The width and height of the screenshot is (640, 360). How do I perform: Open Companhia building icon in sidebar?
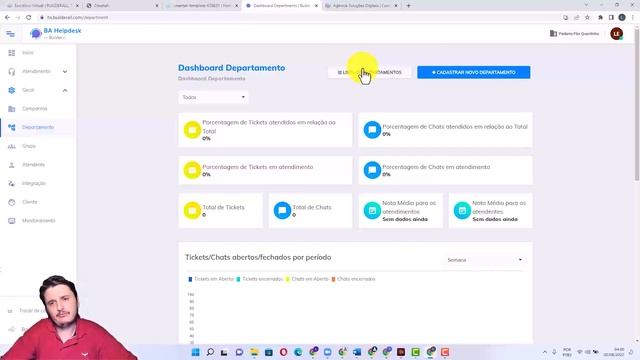coord(12,109)
